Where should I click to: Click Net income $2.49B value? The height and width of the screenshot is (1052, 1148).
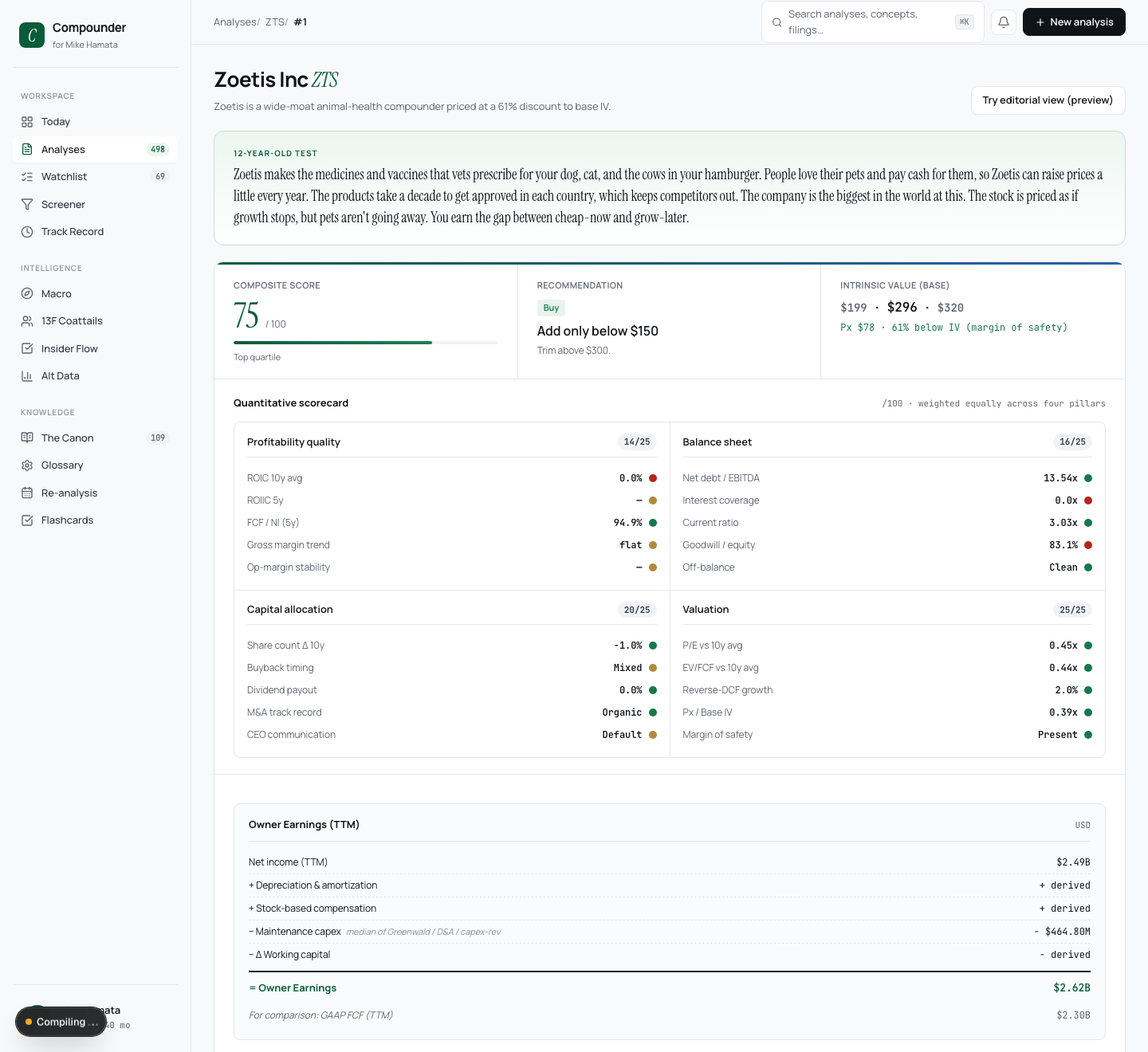pos(1073,862)
